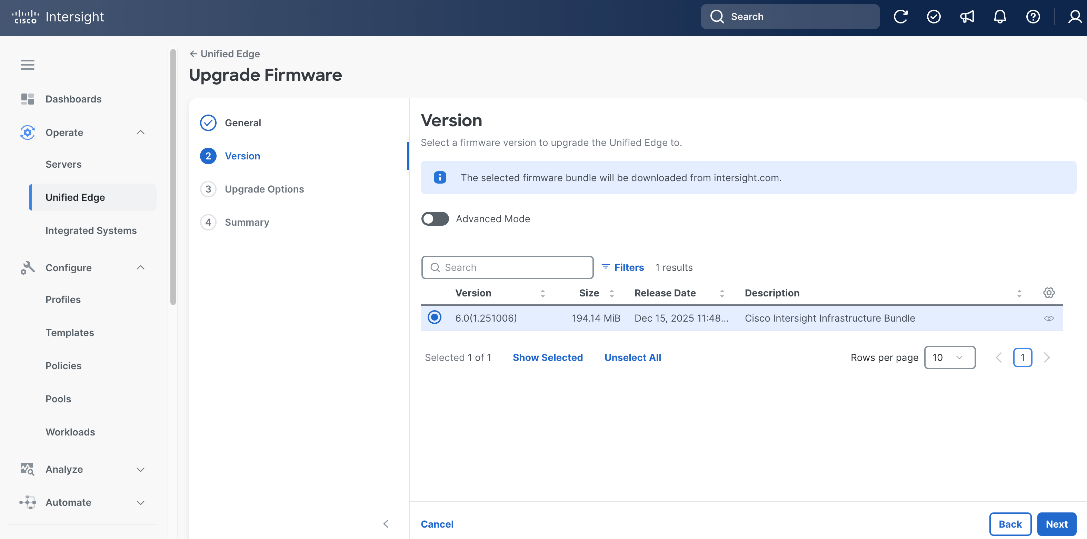1087x539 pixels.
Task: Select the Version wizard step
Action: (x=231, y=156)
